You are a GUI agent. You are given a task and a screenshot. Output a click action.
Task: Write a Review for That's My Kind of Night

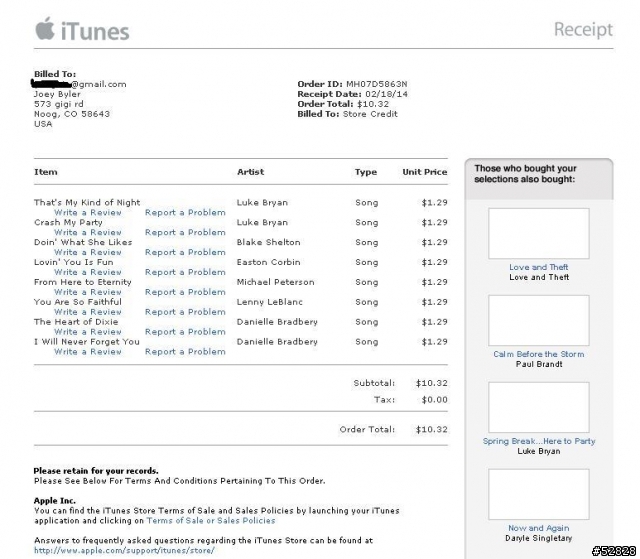pos(88,213)
